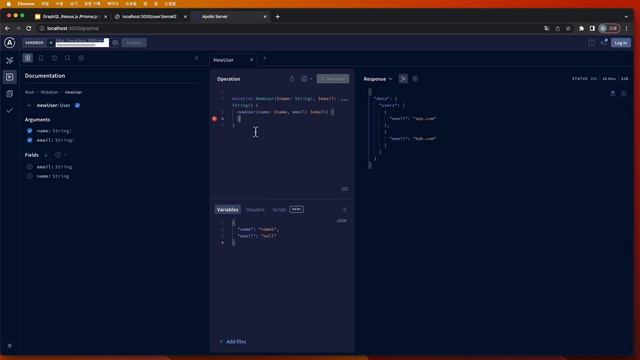Open the help question-mark icon
The width and height of the screenshot is (640, 360).
[x=591, y=42]
